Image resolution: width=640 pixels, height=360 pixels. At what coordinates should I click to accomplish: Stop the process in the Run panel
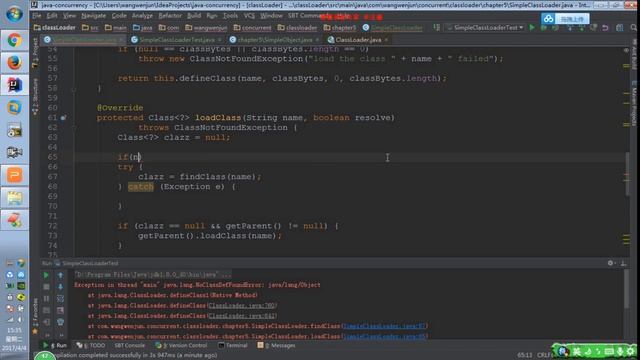(46, 287)
